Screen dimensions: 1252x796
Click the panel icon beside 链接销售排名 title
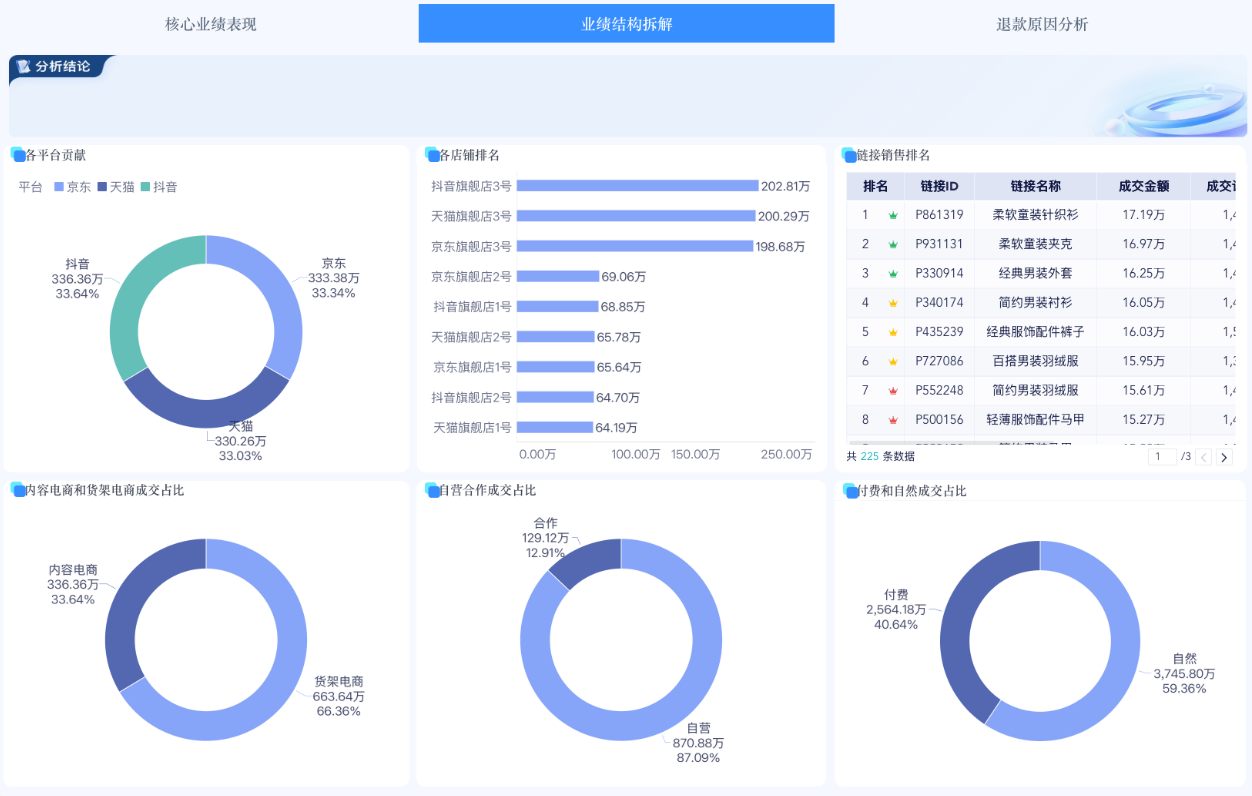click(847, 155)
